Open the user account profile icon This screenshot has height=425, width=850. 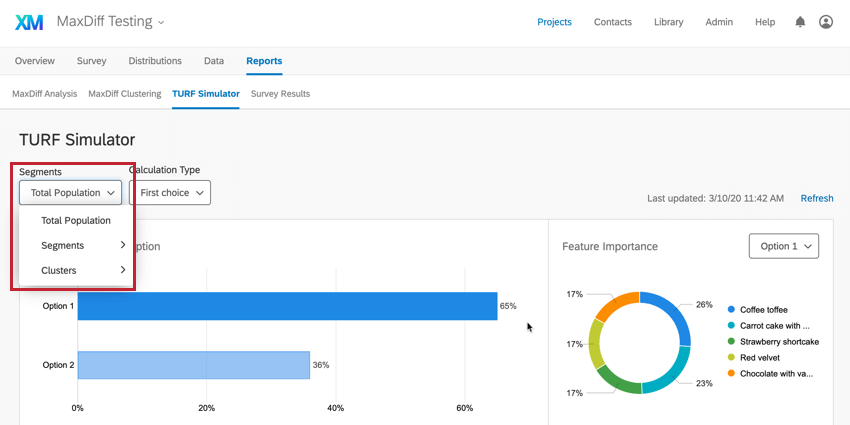click(826, 22)
